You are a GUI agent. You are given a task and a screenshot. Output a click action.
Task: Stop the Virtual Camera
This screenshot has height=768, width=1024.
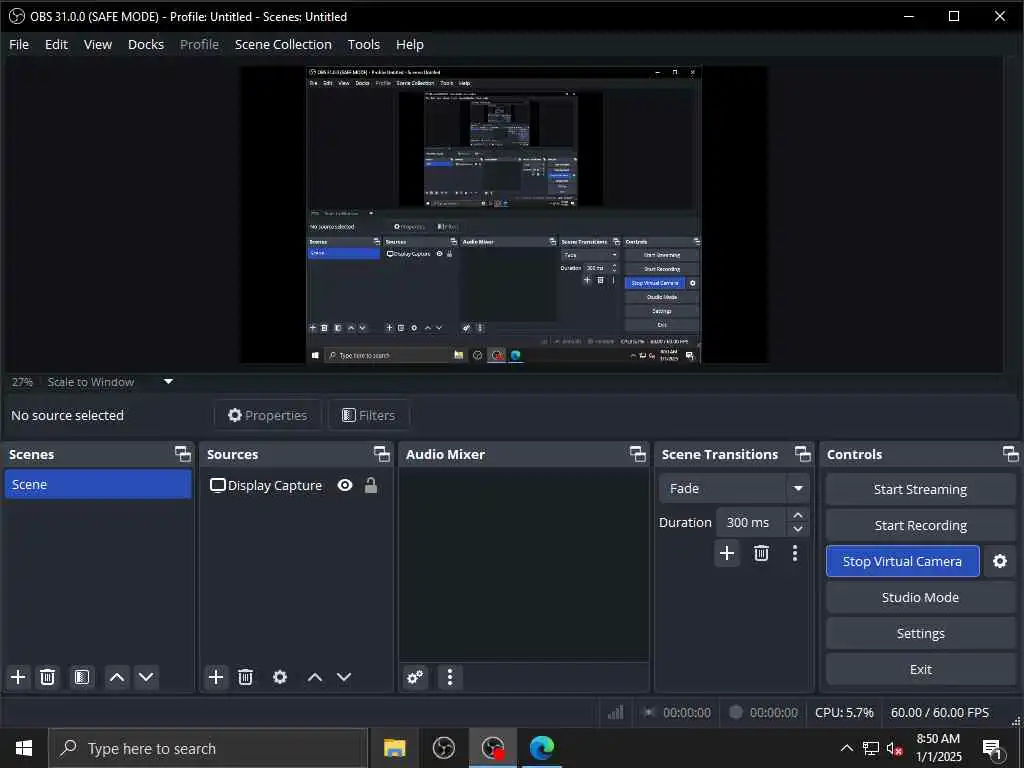[903, 561]
